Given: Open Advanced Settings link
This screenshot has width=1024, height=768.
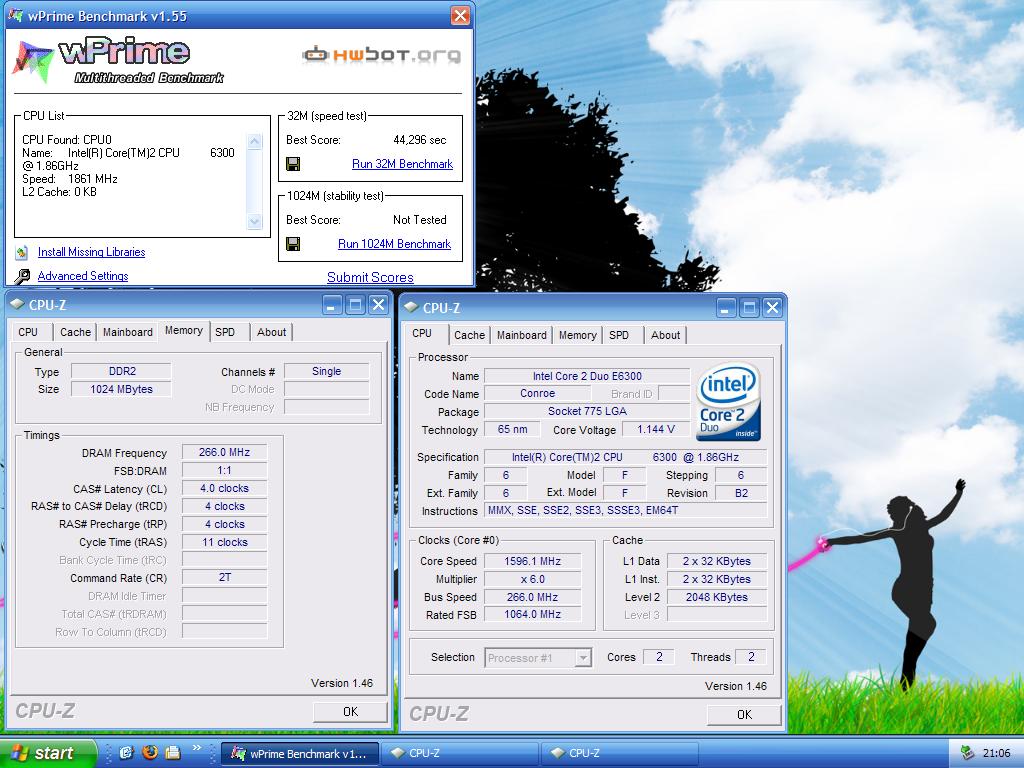Looking at the screenshot, I should click(83, 276).
